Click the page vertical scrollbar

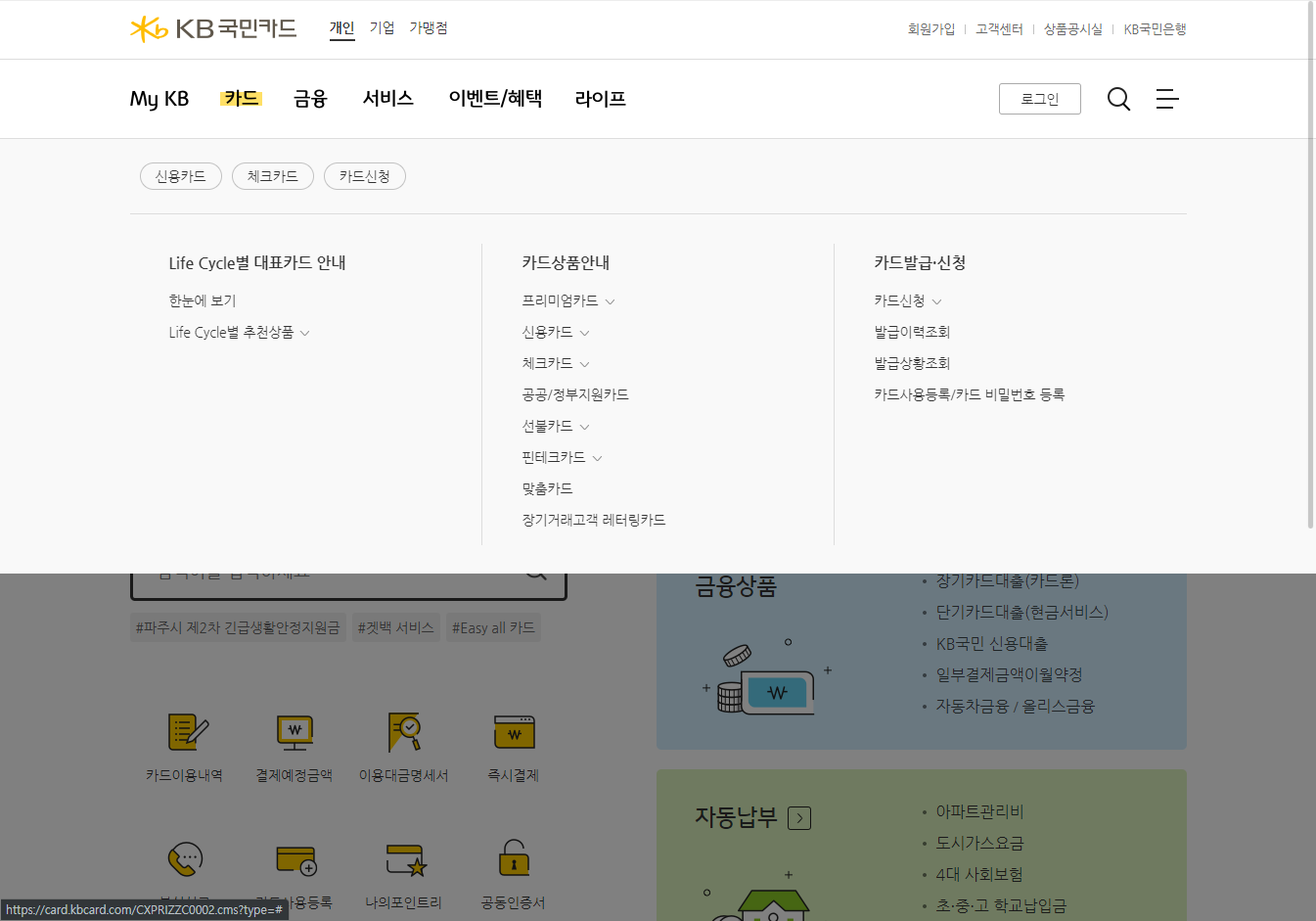pyautogui.click(x=1311, y=264)
